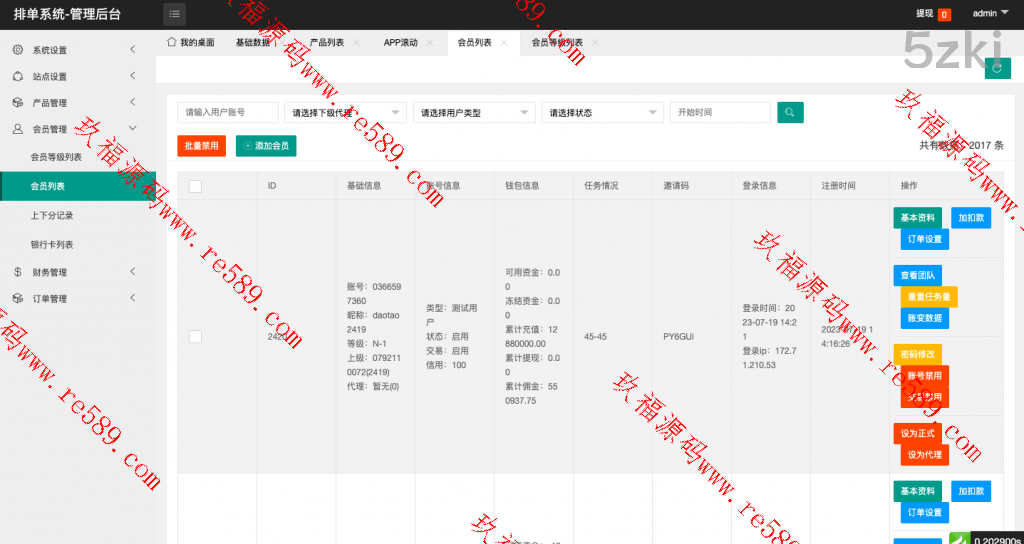Open 上下分记录 in the sidebar
This screenshot has width=1024, height=544.
[52, 215]
